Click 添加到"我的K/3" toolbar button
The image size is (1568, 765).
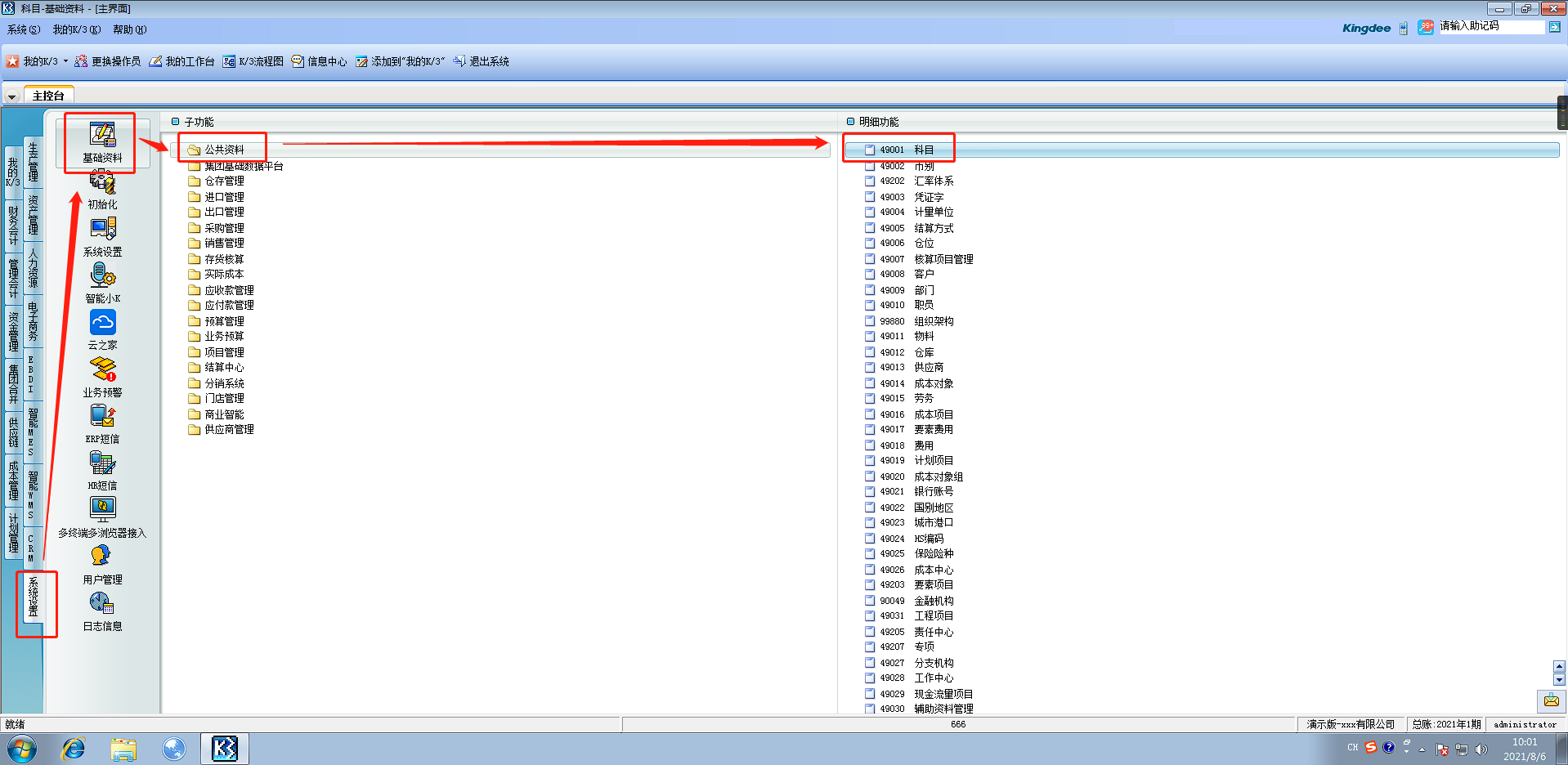(x=401, y=61)
